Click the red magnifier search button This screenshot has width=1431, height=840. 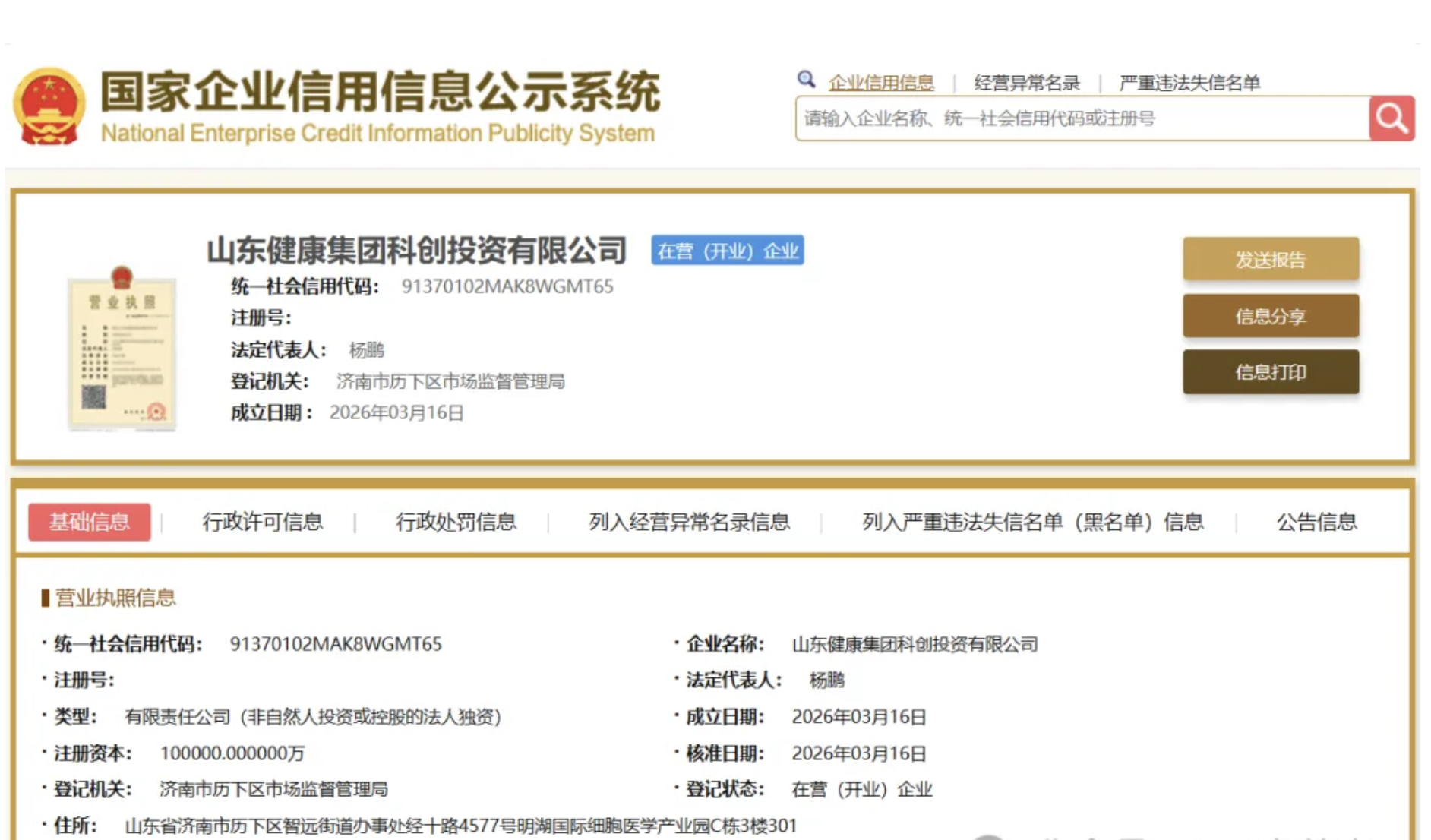(1391, 118)
